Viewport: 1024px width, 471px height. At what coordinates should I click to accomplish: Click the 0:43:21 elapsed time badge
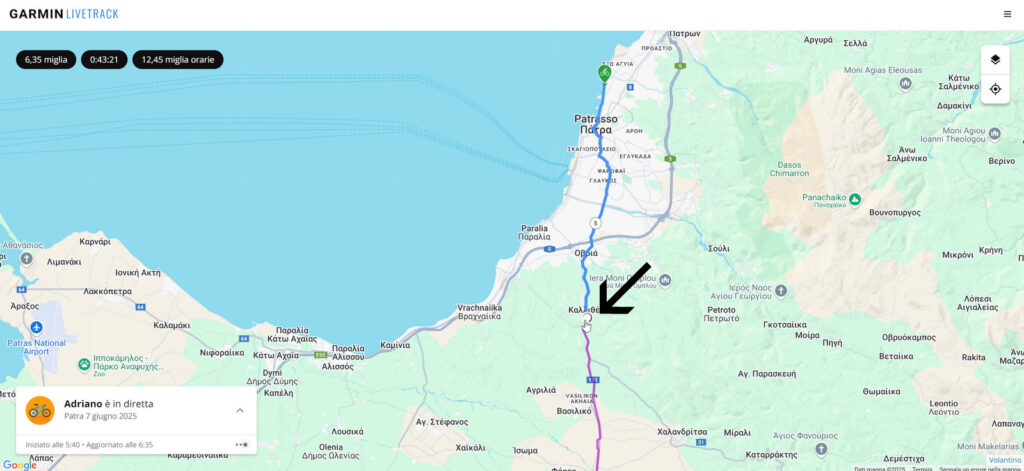pos(104,59)
